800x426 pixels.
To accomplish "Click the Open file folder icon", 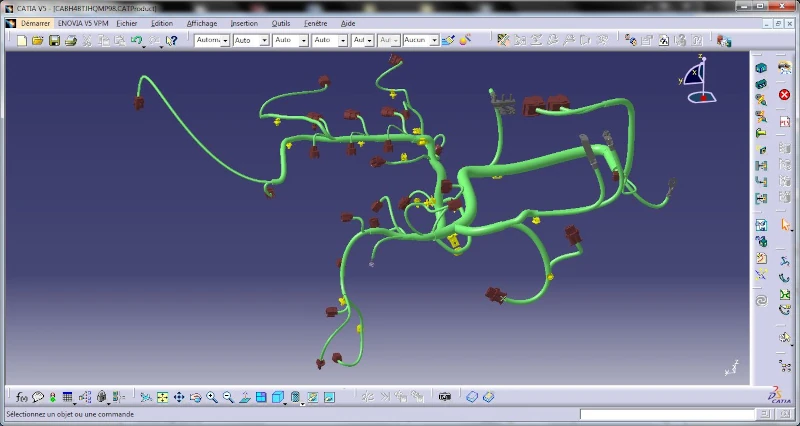I will 38,41.
